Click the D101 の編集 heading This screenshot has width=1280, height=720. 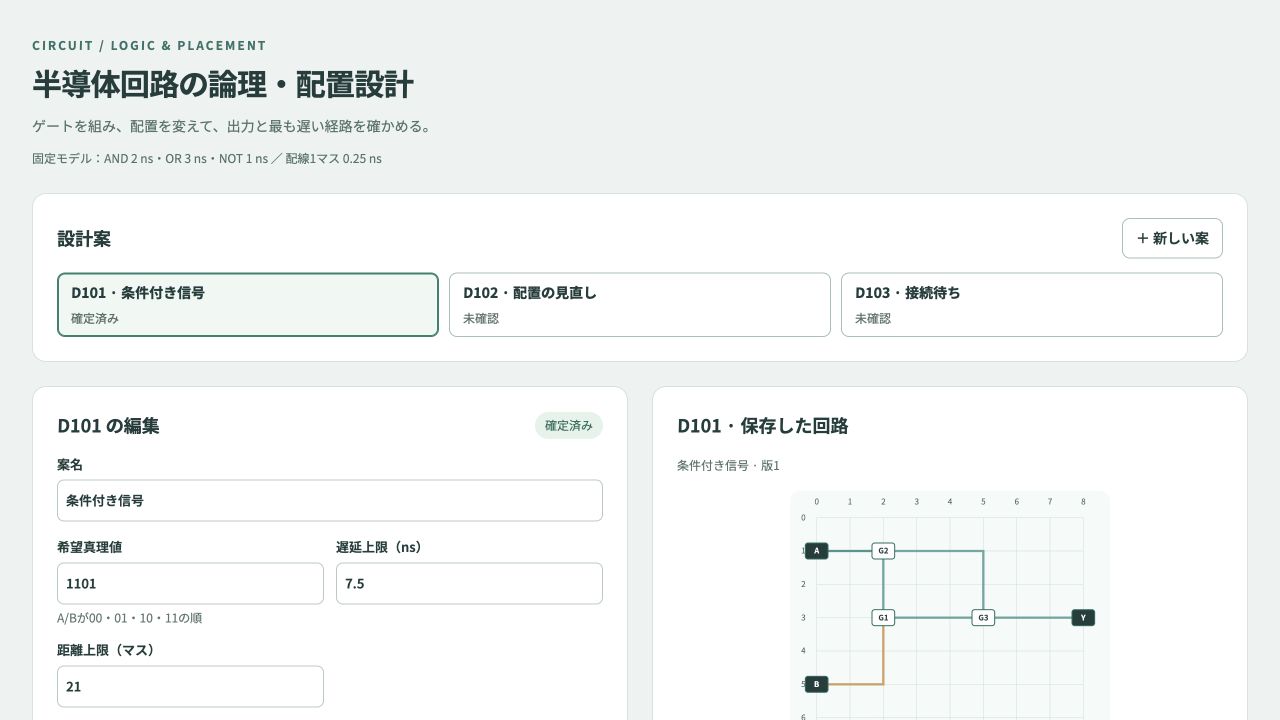point(108,425)
